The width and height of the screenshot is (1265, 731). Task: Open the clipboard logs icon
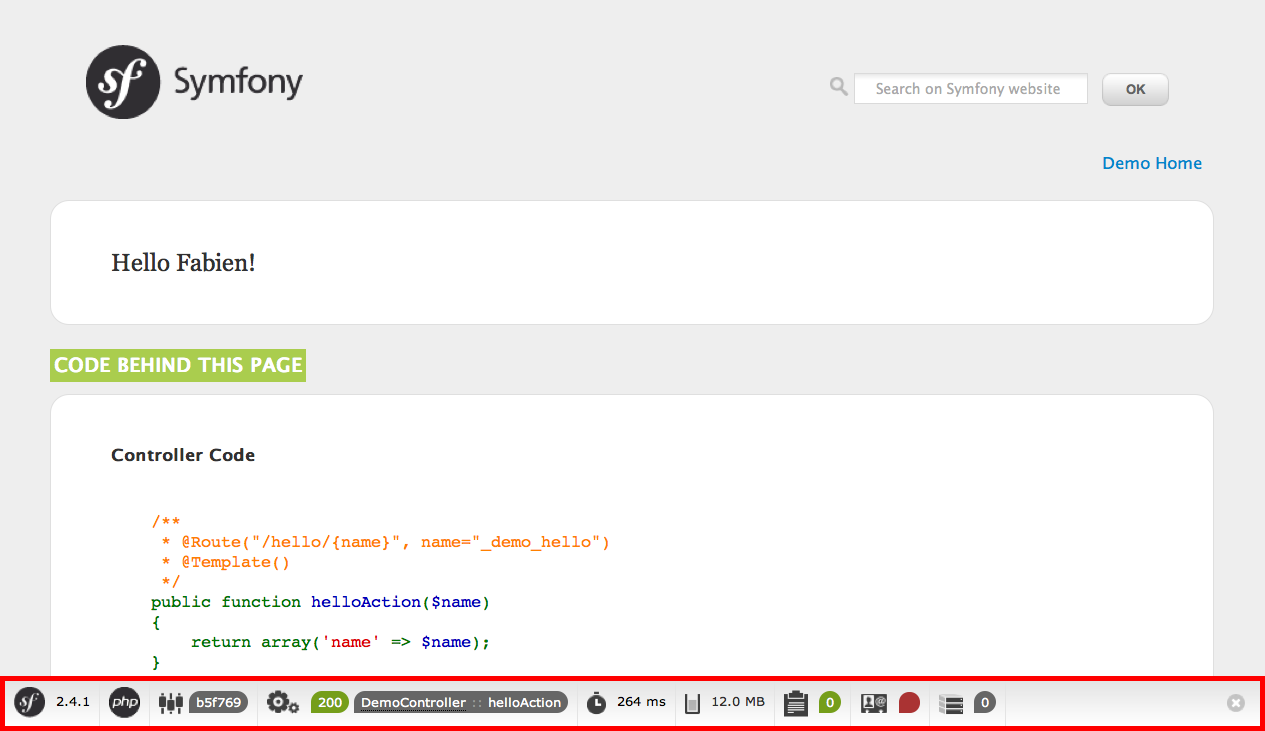click(x=796, y=703)
